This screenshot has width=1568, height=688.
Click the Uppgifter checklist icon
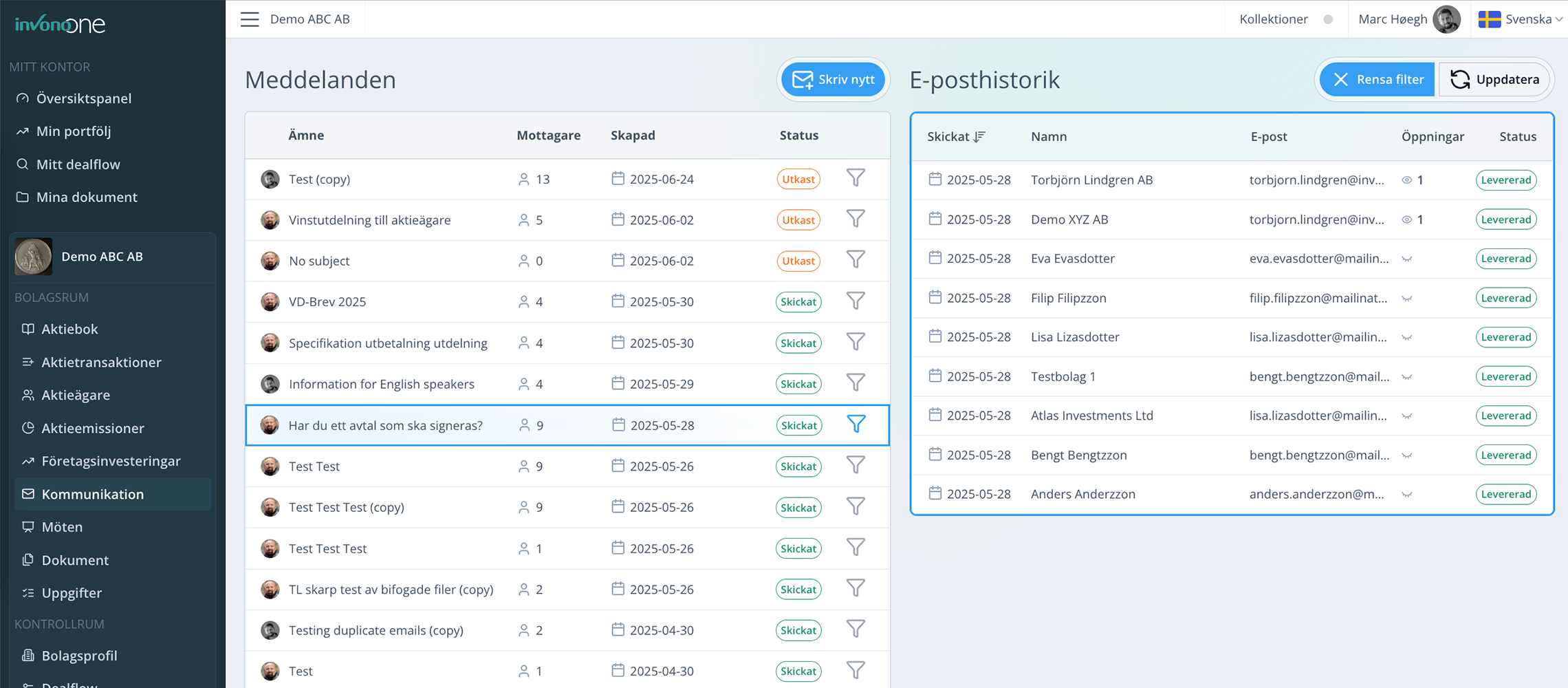pyautogui.click(x=27, y=592)
